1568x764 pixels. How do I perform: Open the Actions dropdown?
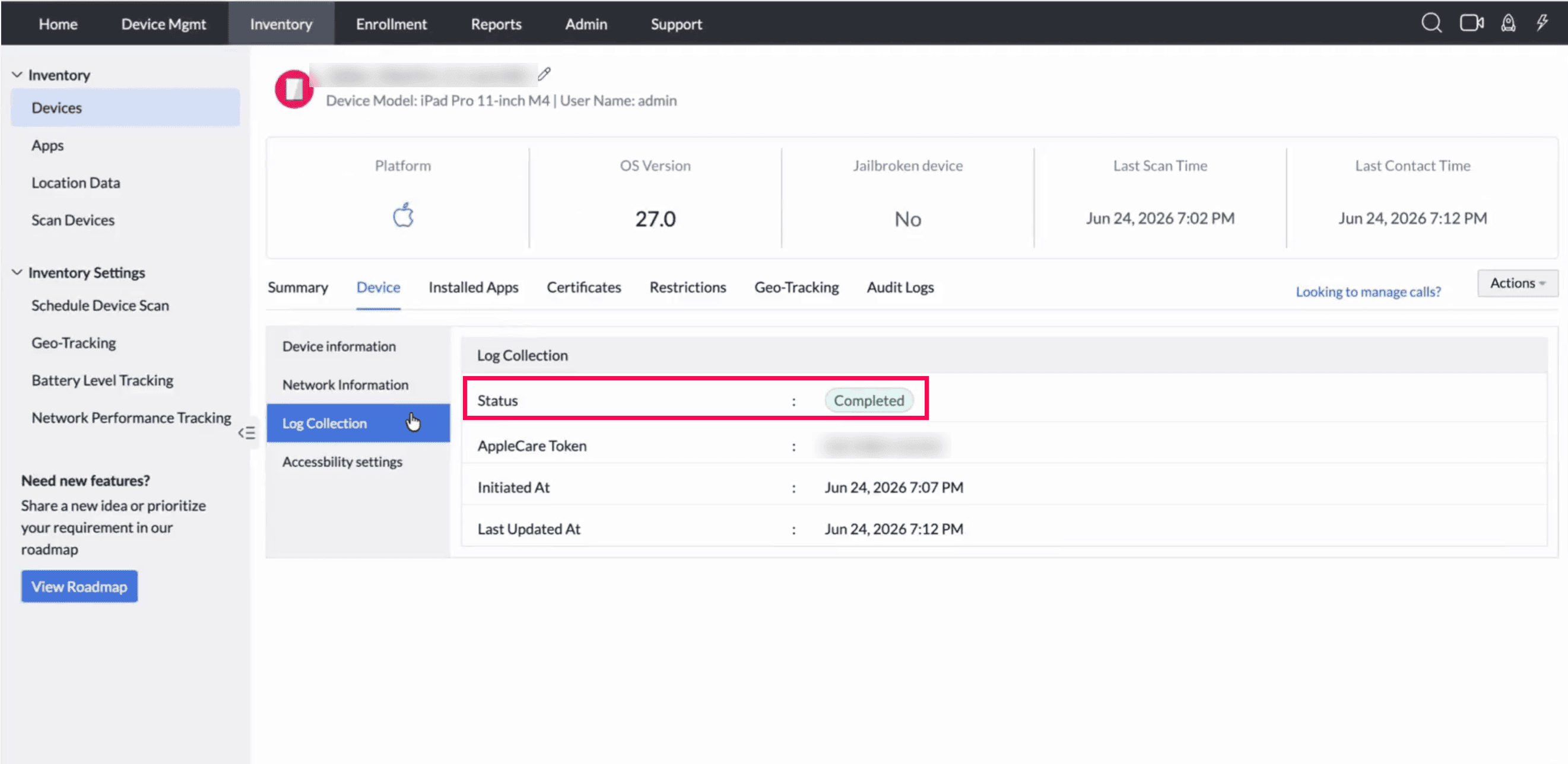(1518, 283)
